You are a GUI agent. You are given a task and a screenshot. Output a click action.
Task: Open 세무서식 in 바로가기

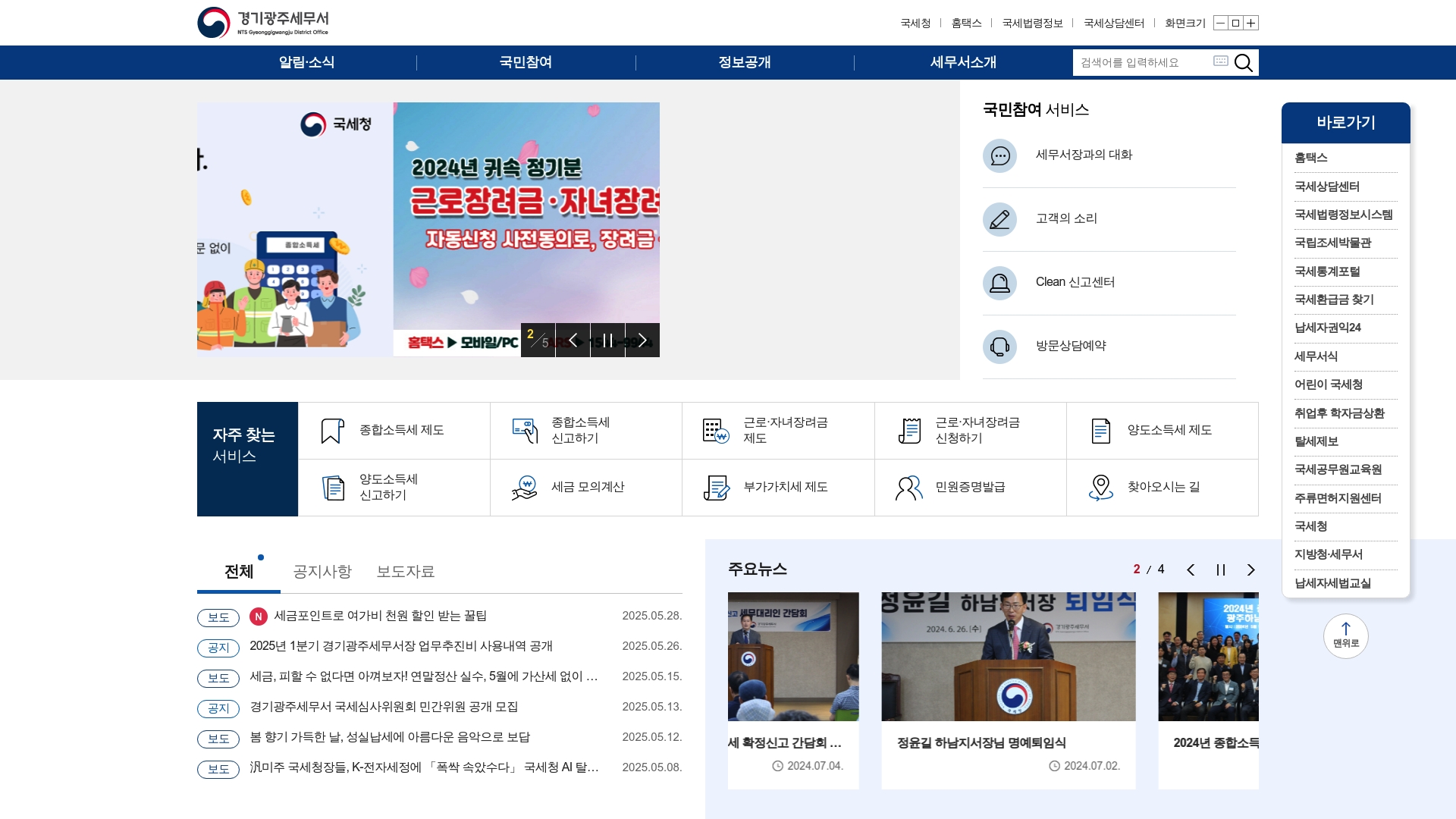point(1316,357)
